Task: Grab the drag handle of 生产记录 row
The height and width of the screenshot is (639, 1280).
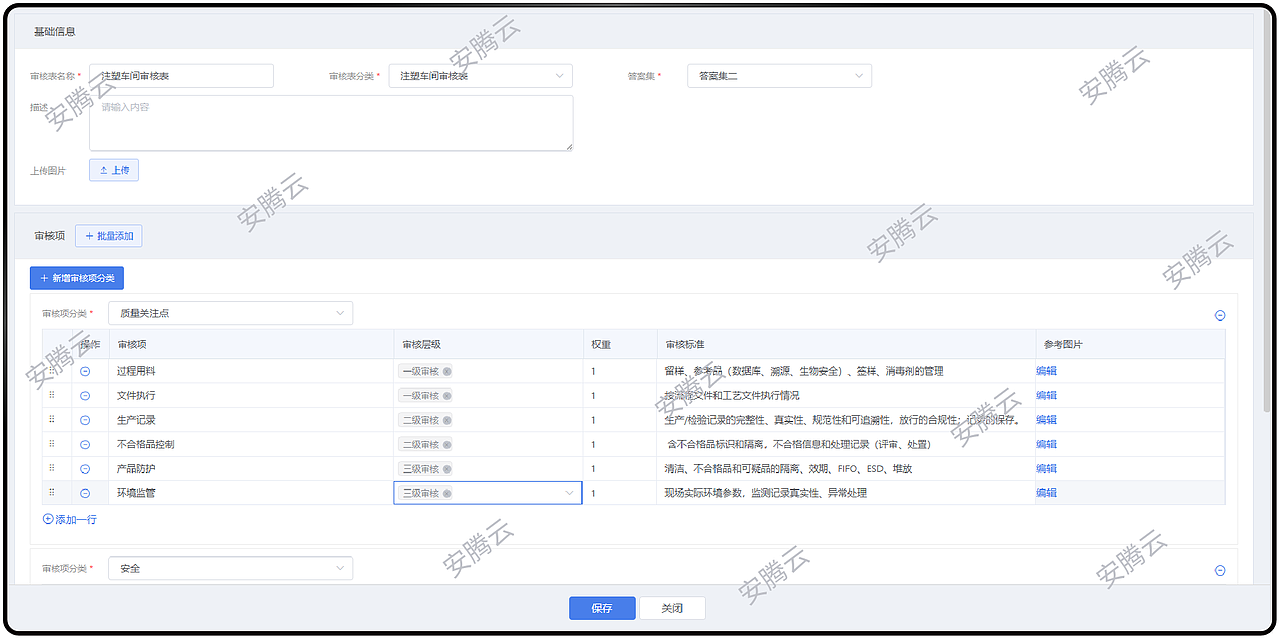Action: point(52,420)
